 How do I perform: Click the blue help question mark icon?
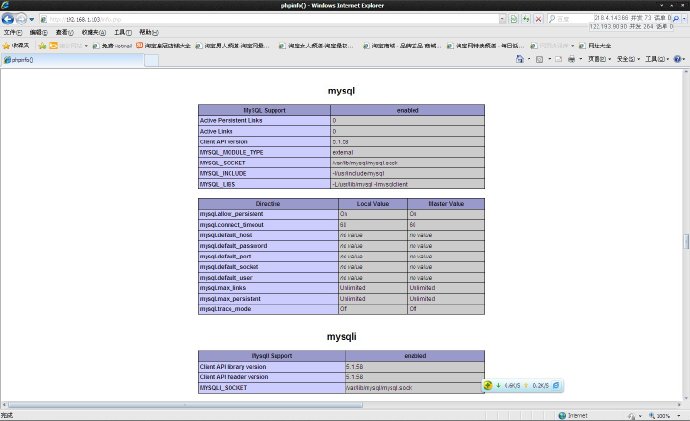coord(678,59)
